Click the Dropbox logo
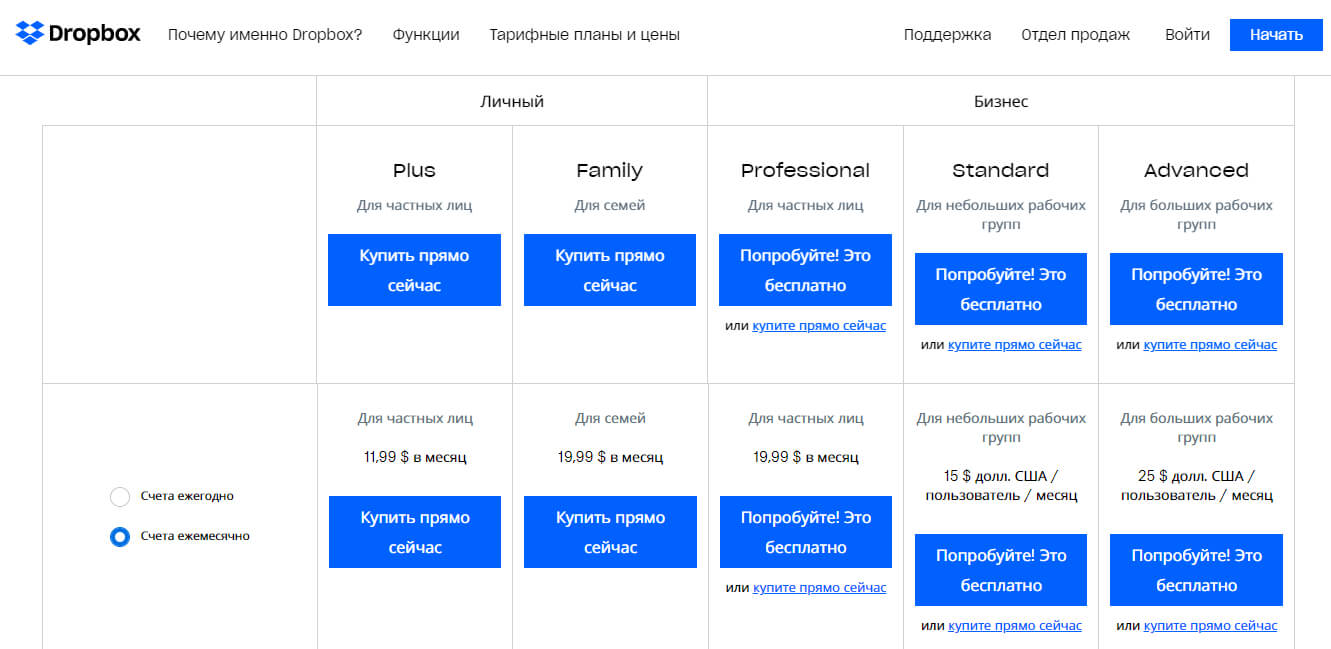This screenshot has height=649, width=1331. 77,32
